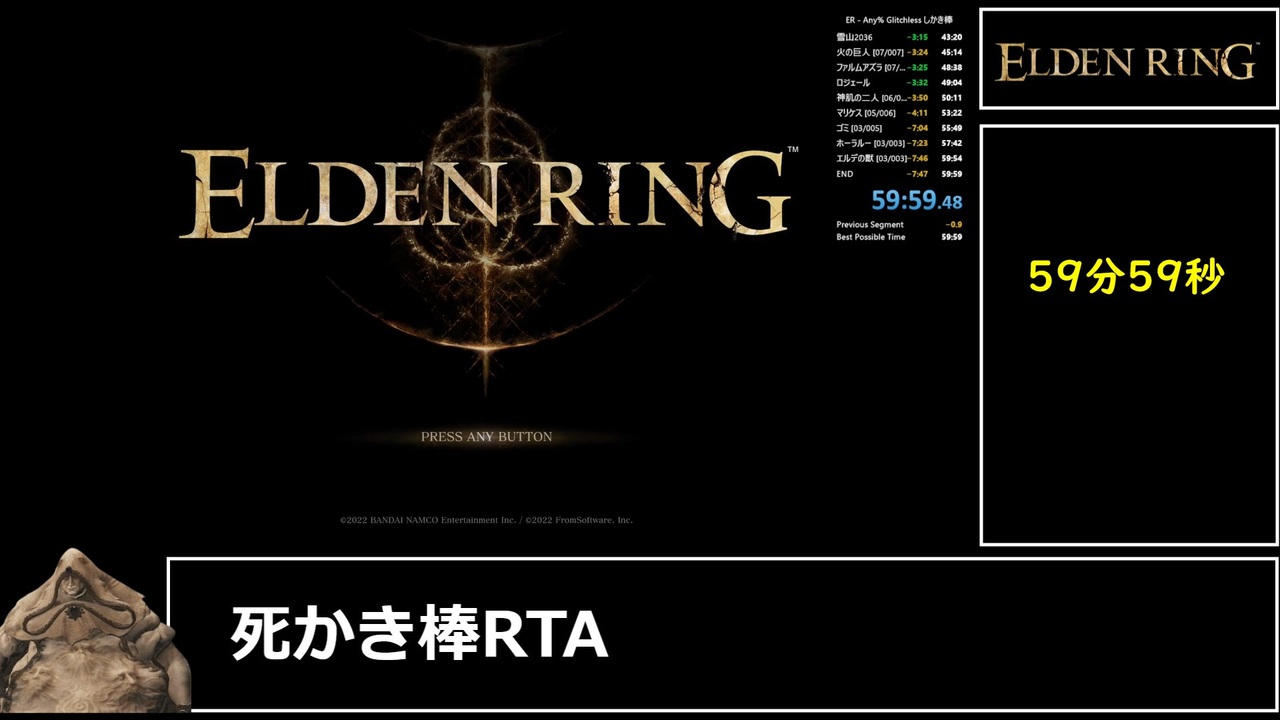1280x720 pixels.
Task: Click the 50:11 split time
Action: pos(952,98)
